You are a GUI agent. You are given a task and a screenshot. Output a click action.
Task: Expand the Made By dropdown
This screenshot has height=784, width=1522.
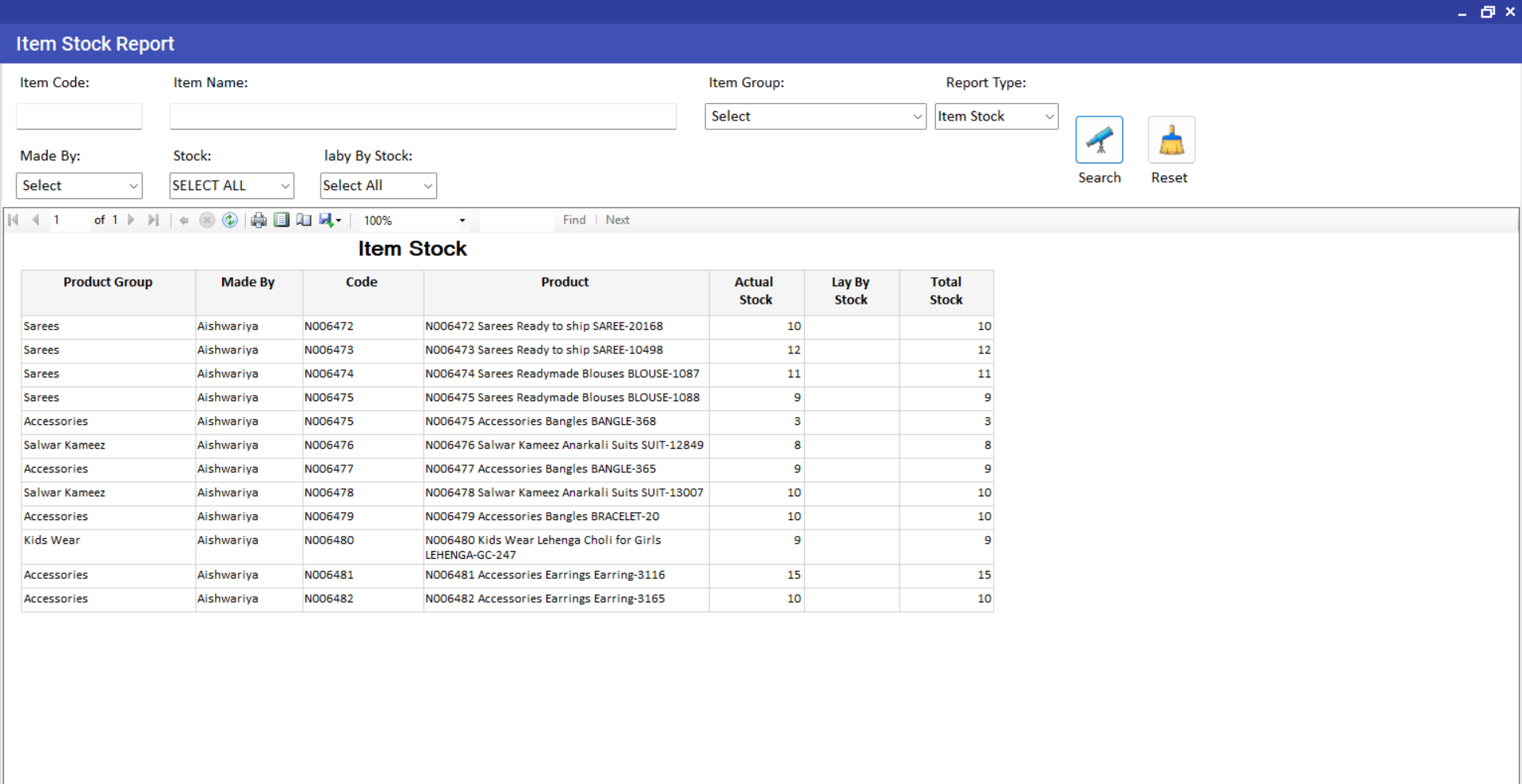(79, 185)
